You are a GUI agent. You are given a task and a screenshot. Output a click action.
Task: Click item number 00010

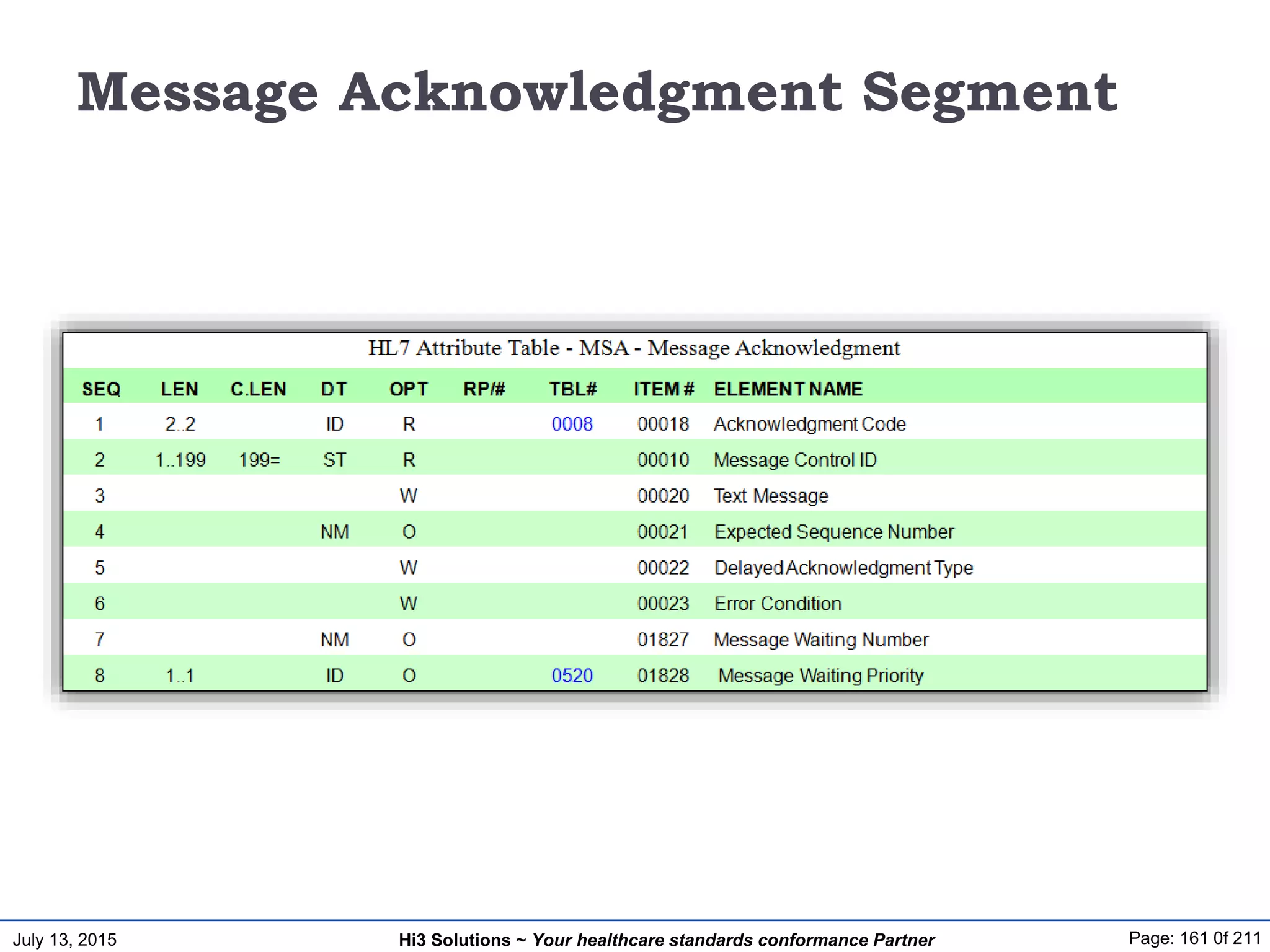tap(663, 460)
